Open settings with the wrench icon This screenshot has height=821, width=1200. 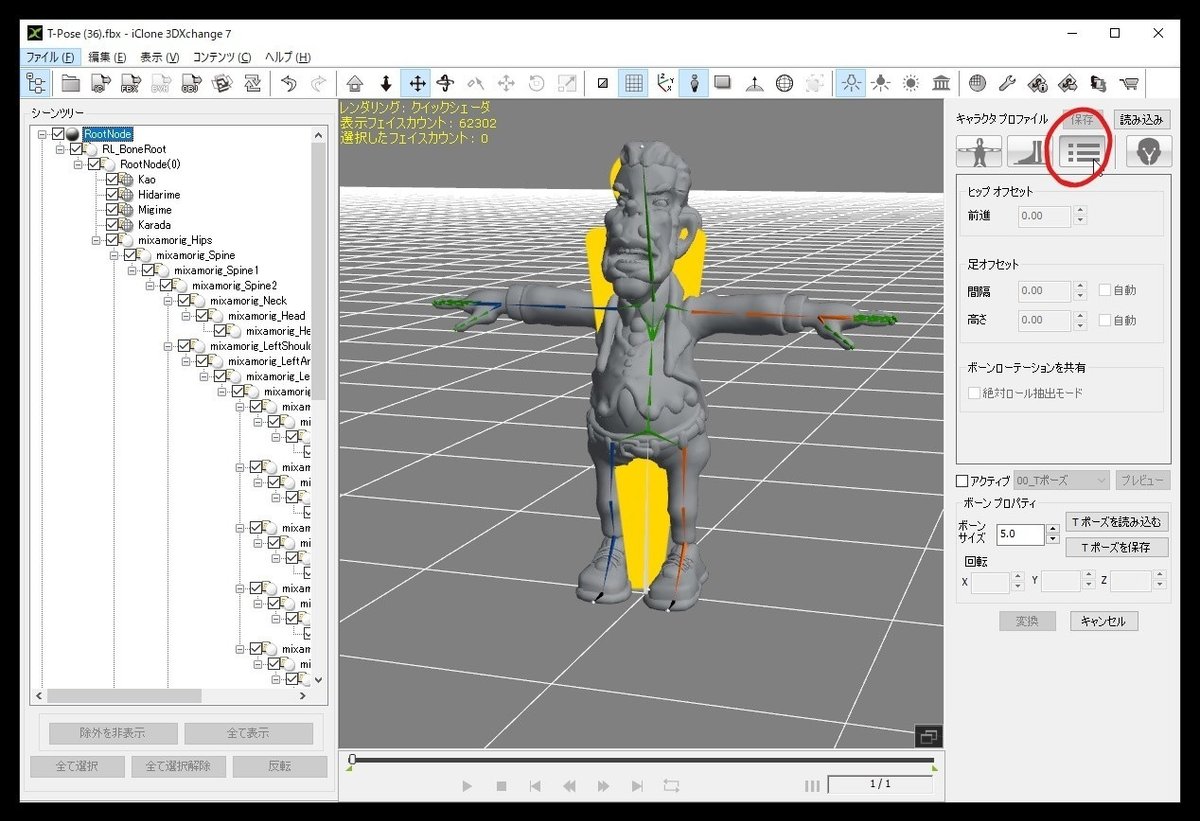click(x=1007, y=83)
